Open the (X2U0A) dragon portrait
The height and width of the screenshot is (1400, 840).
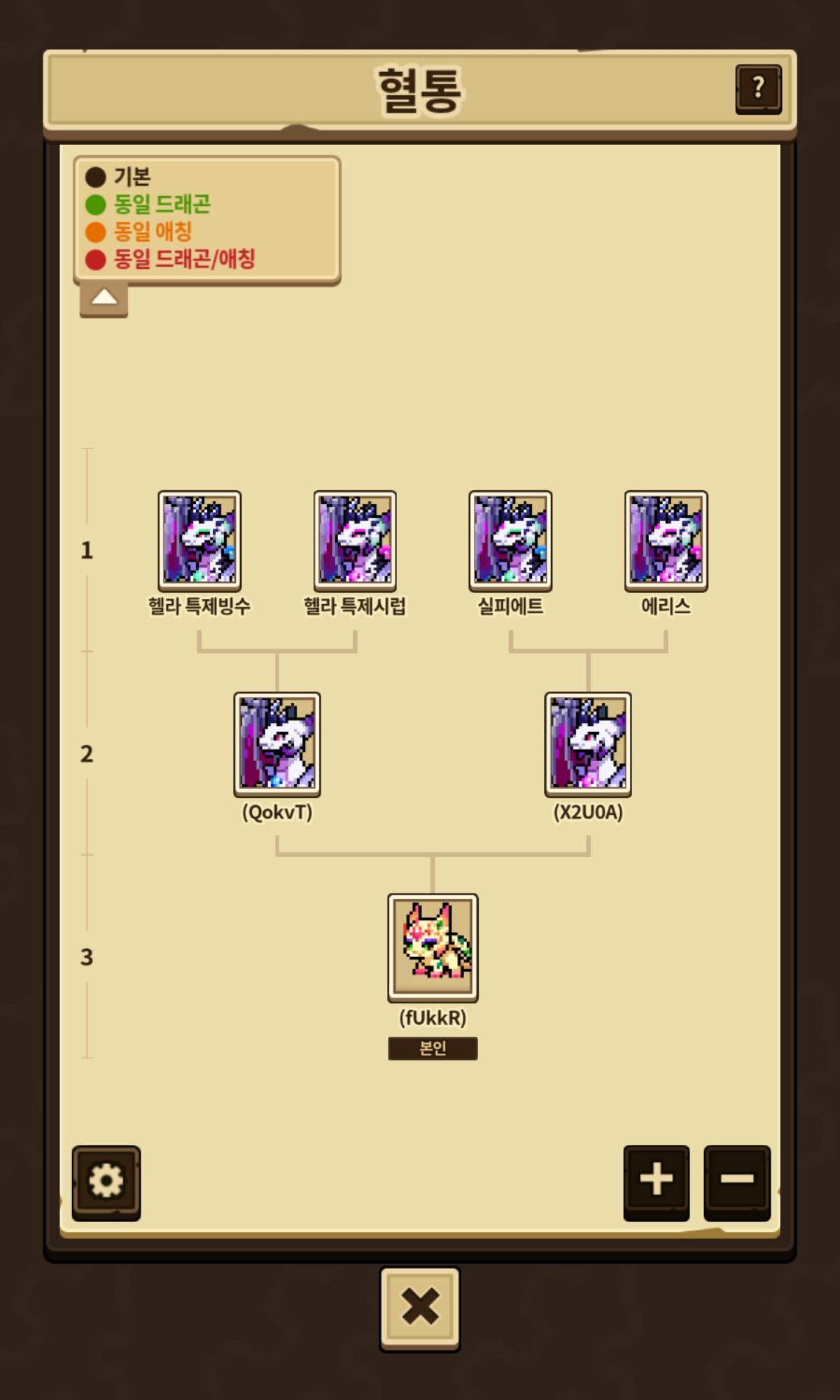(x=588, y=744)
